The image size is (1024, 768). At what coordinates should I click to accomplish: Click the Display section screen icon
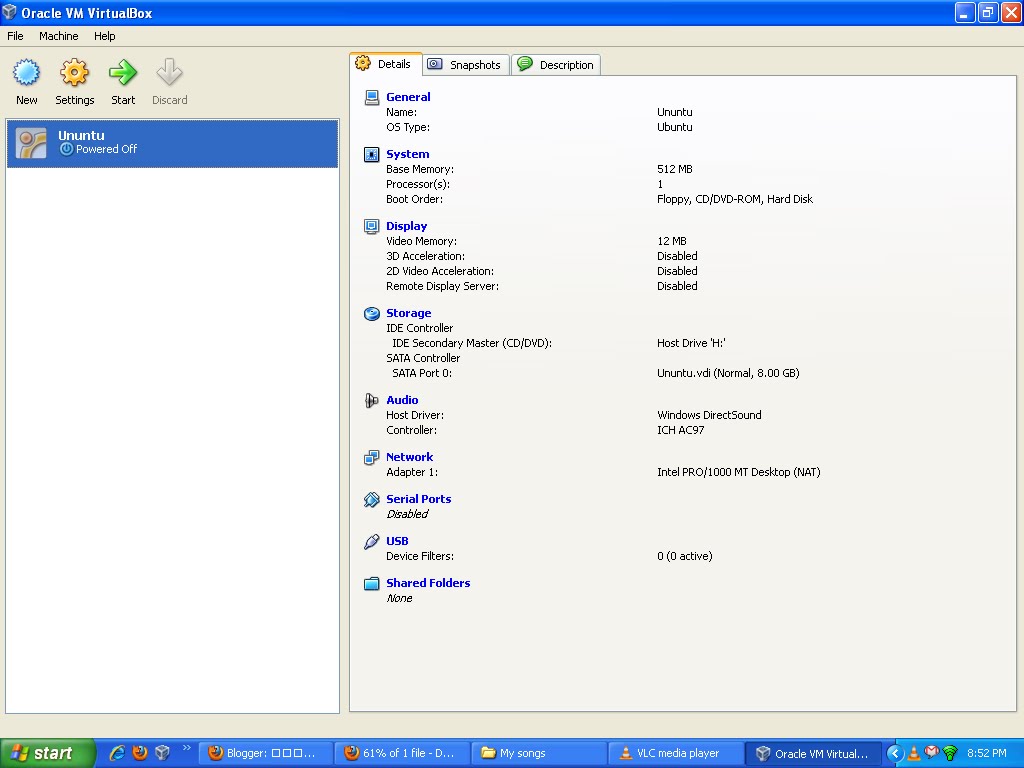click(372, 227)
